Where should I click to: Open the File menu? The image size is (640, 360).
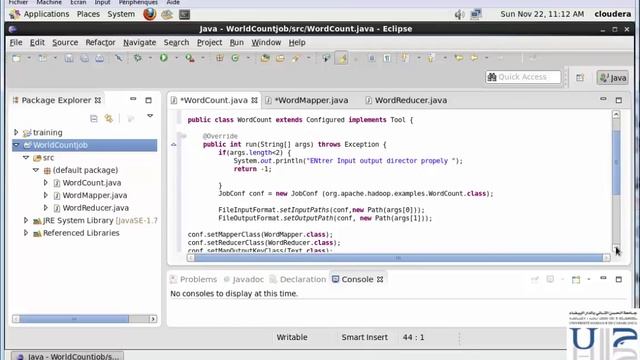(16, 42)
